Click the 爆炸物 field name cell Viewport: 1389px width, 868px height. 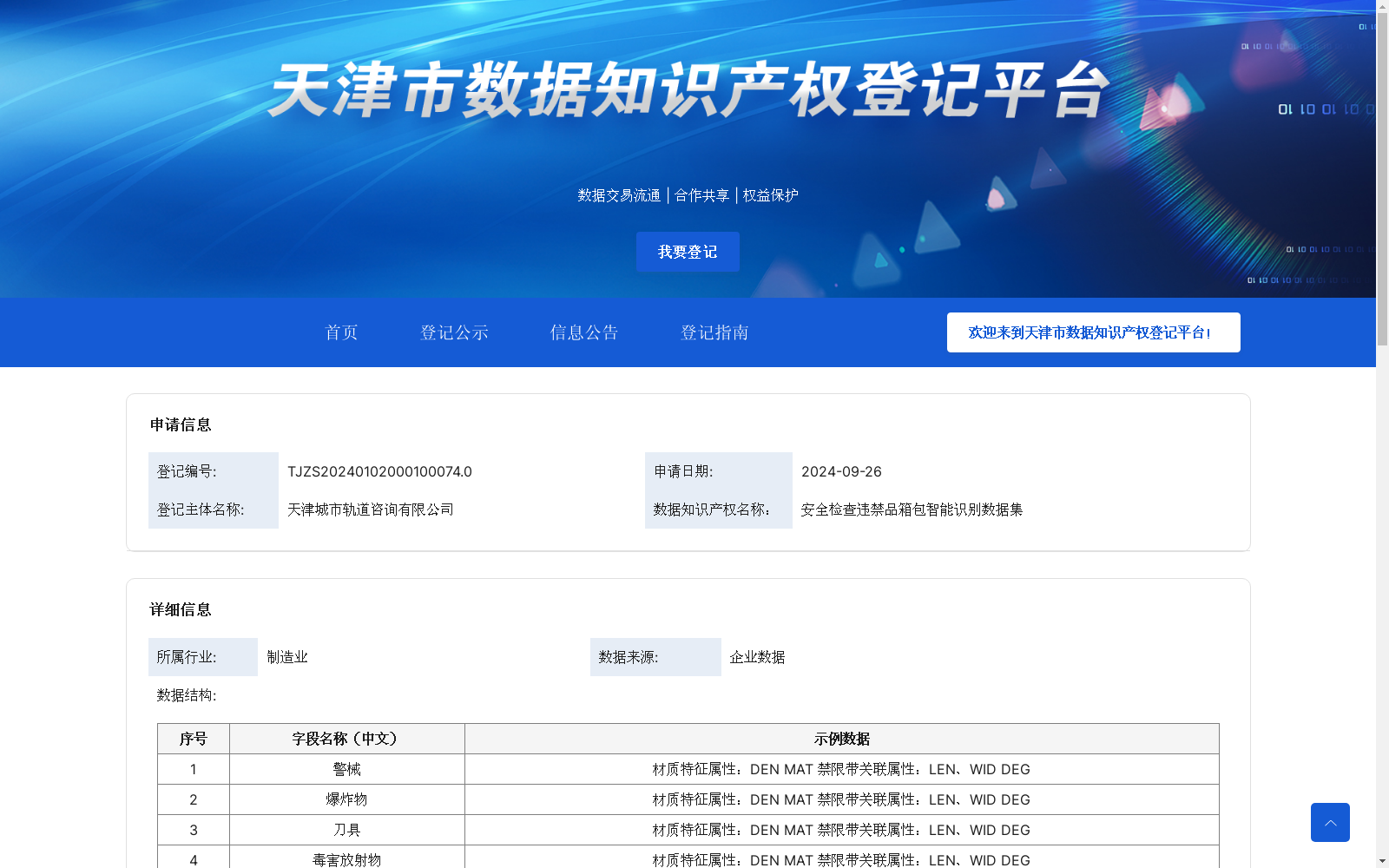[347, 799]
